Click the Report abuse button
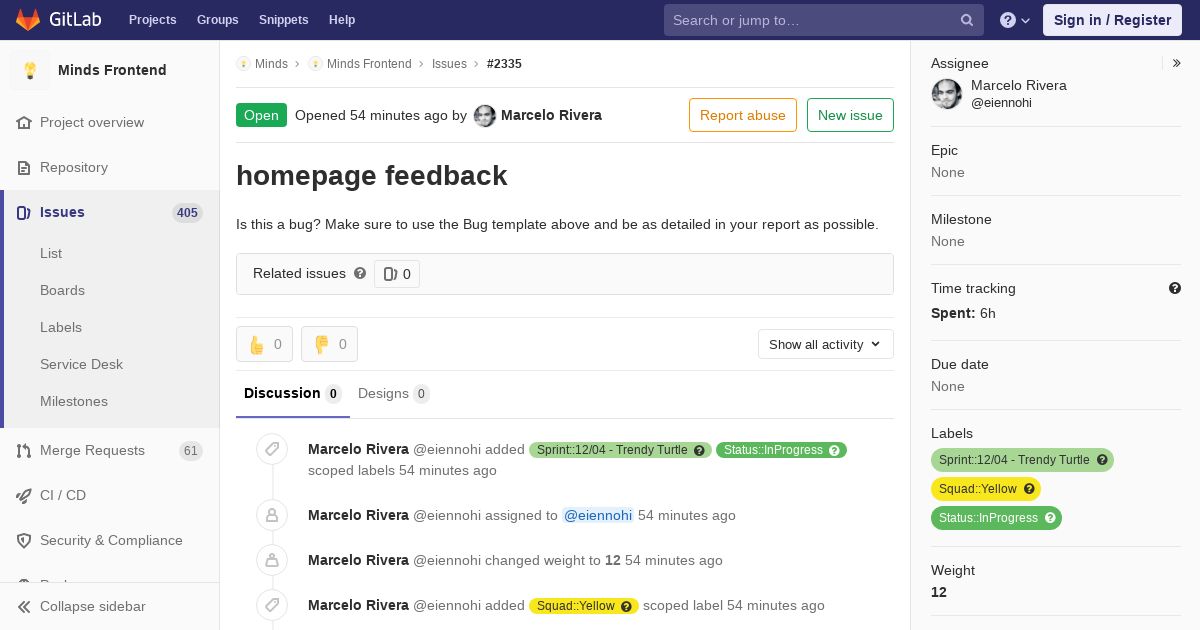This screenshot has height=630, width=1200. coord(743,115)
